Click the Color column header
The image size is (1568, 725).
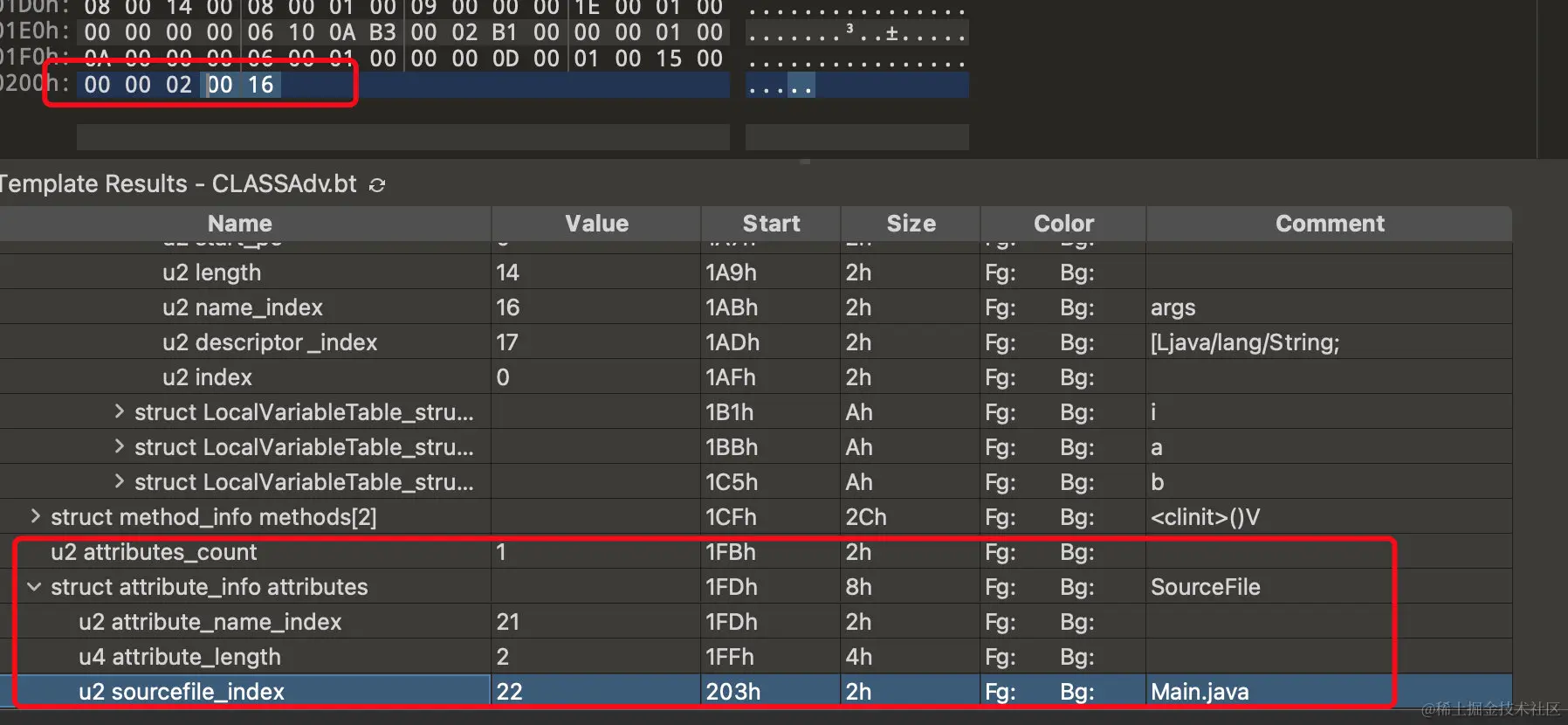click(1063, 224)
